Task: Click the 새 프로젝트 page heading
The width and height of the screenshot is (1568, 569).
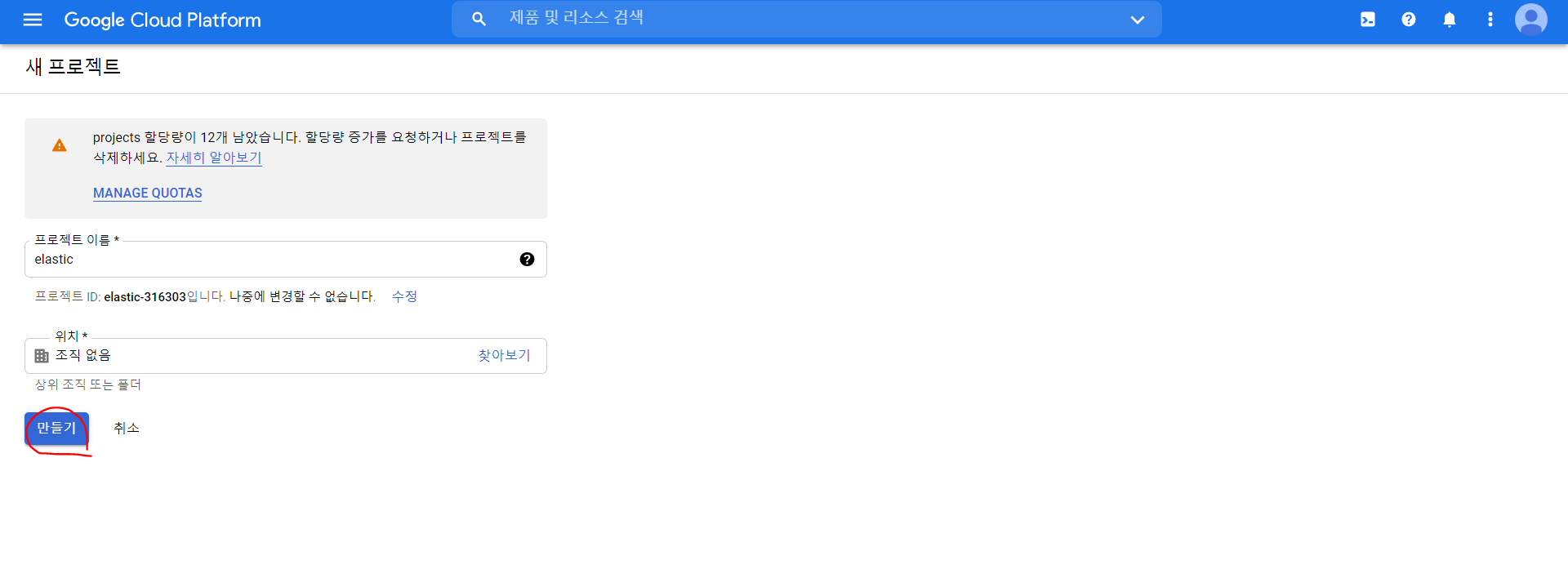Action: 73,67
